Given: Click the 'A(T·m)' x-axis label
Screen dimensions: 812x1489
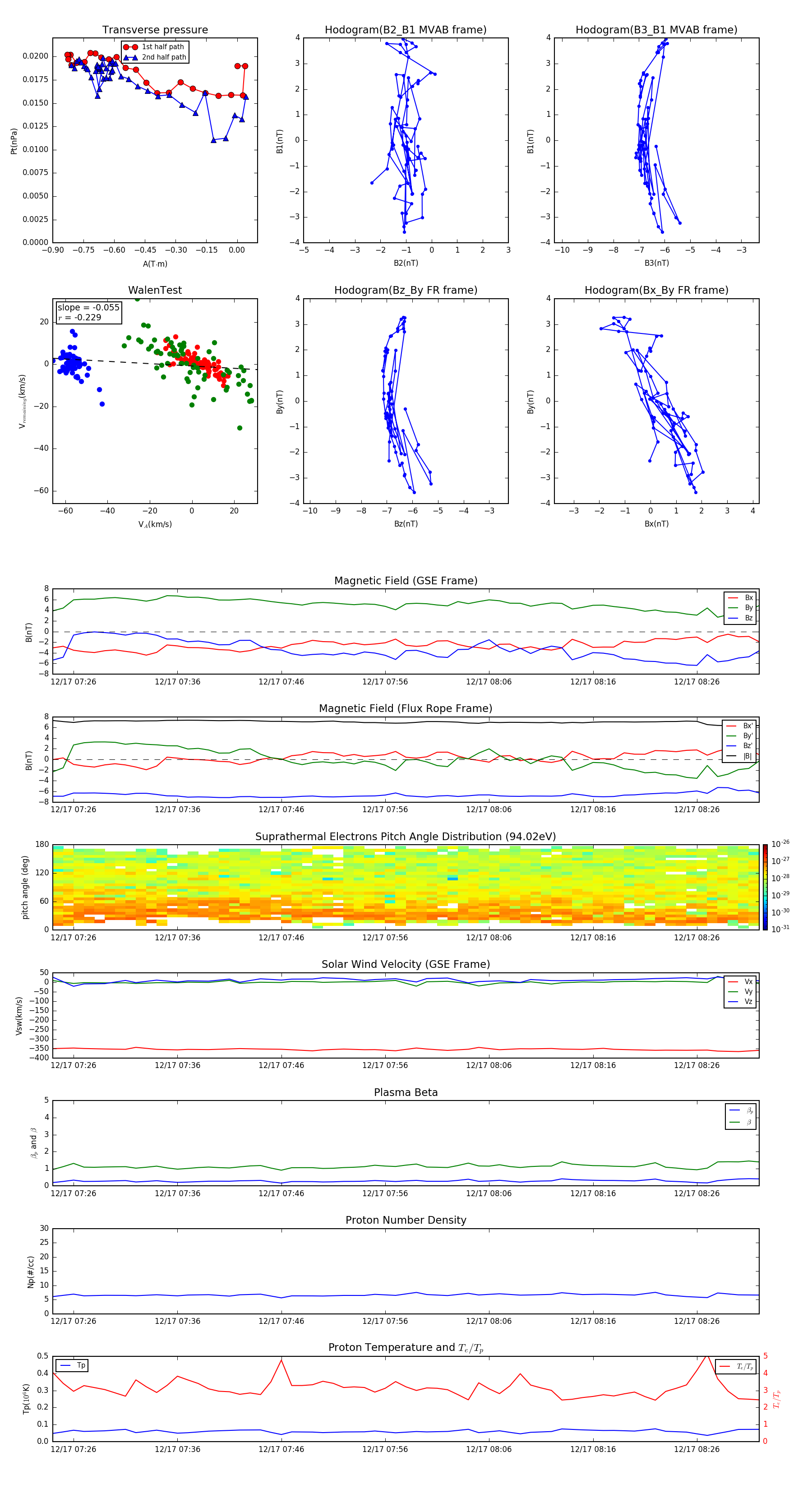Looking at the screenshot, I should click(x=155, y=264).
